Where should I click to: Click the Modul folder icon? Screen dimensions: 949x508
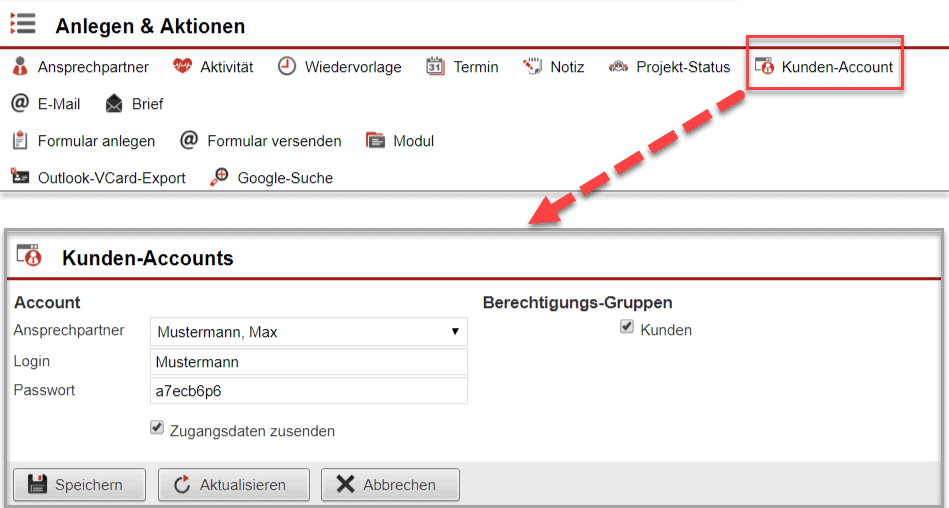[375, 141]
